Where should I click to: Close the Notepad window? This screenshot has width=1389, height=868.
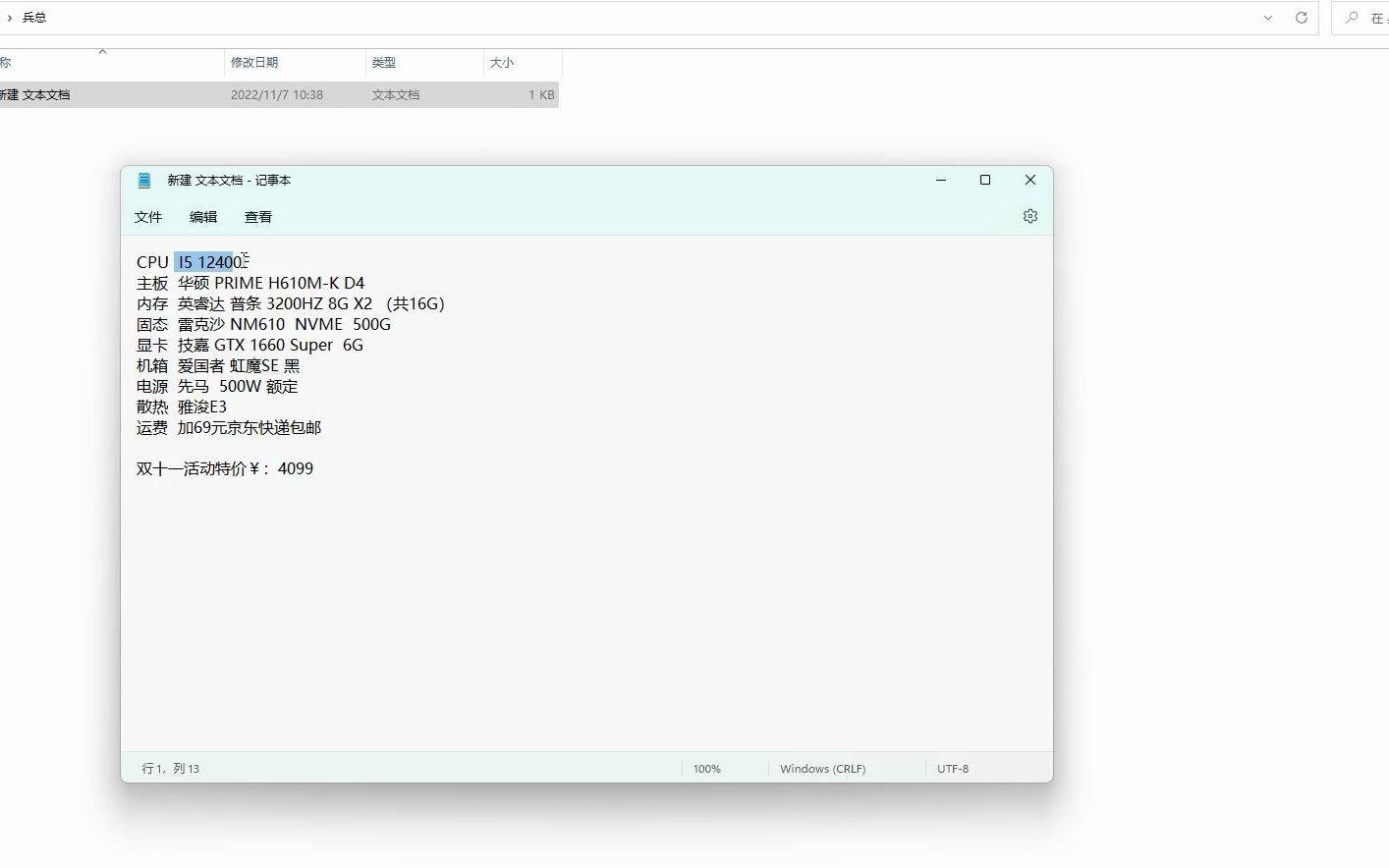coord(1029,181)
